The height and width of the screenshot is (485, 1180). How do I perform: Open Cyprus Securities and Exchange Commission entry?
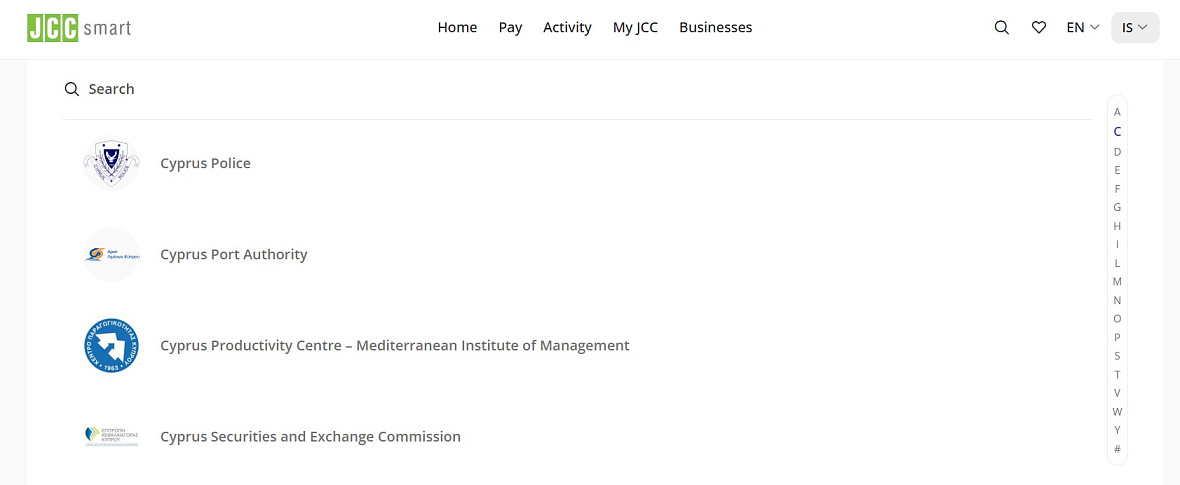[310, 437]
